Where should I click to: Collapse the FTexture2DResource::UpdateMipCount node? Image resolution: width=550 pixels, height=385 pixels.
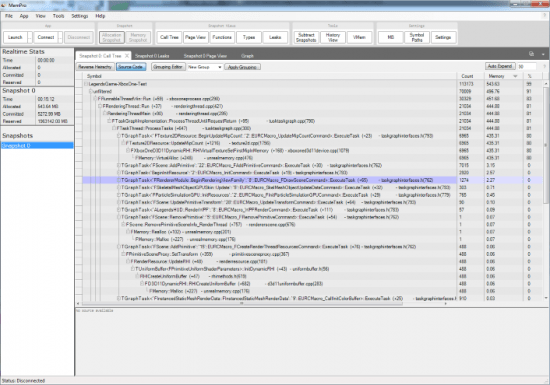point(123,143)
